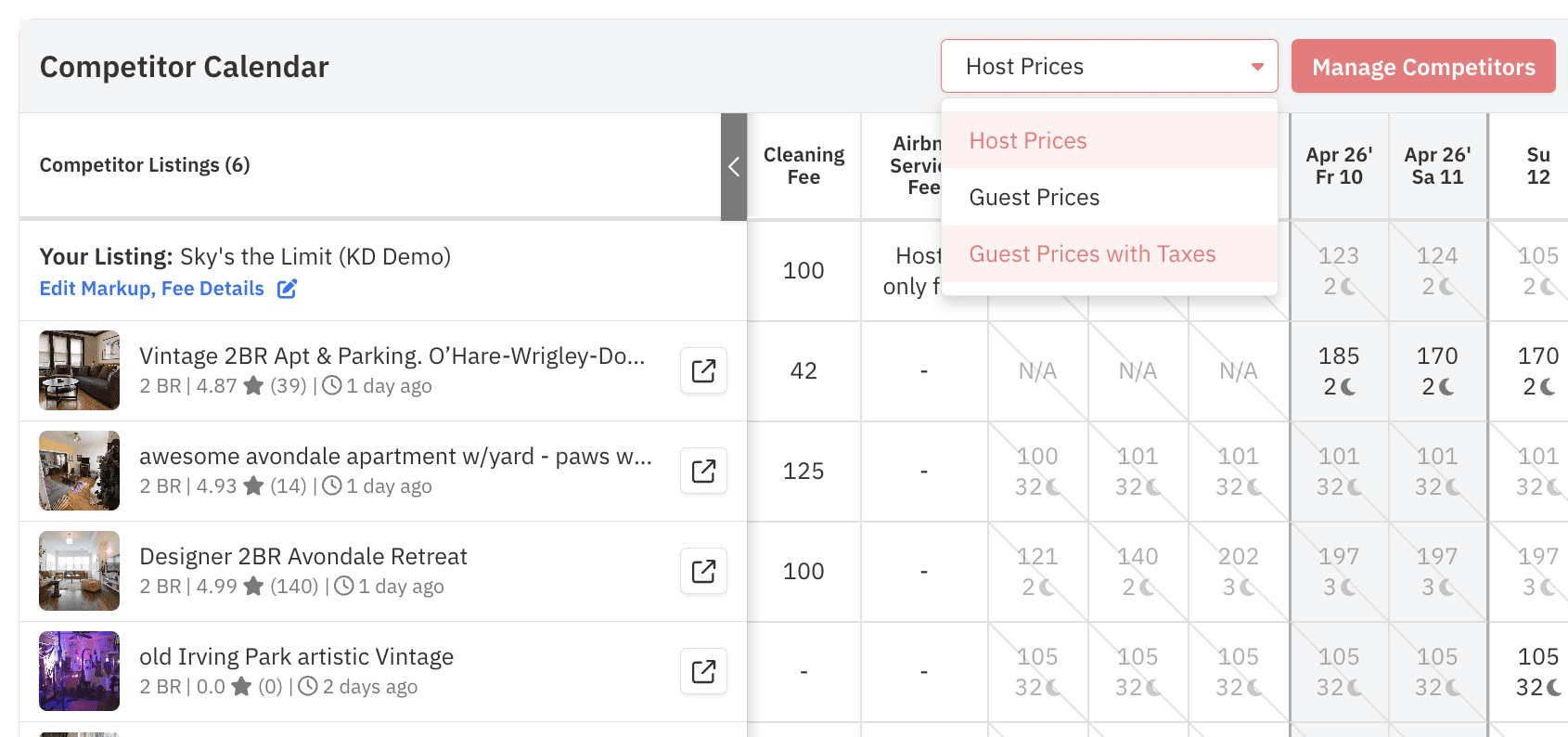Open Edit Markup, Fee Details
Image resolution: width=1568 pixels, height=737 pixels.
pyautogui.click(x=151, y=289)
